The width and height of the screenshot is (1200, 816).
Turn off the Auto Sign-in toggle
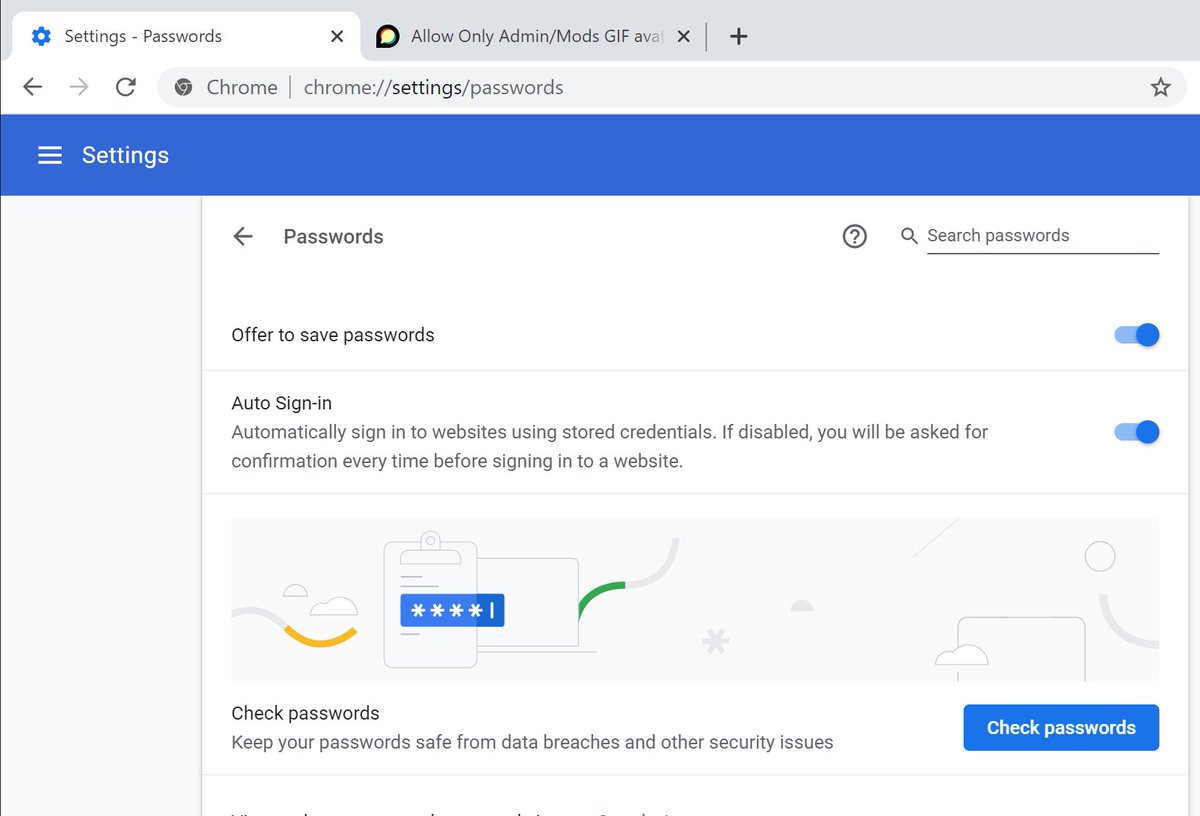(x=1137, y=432)
